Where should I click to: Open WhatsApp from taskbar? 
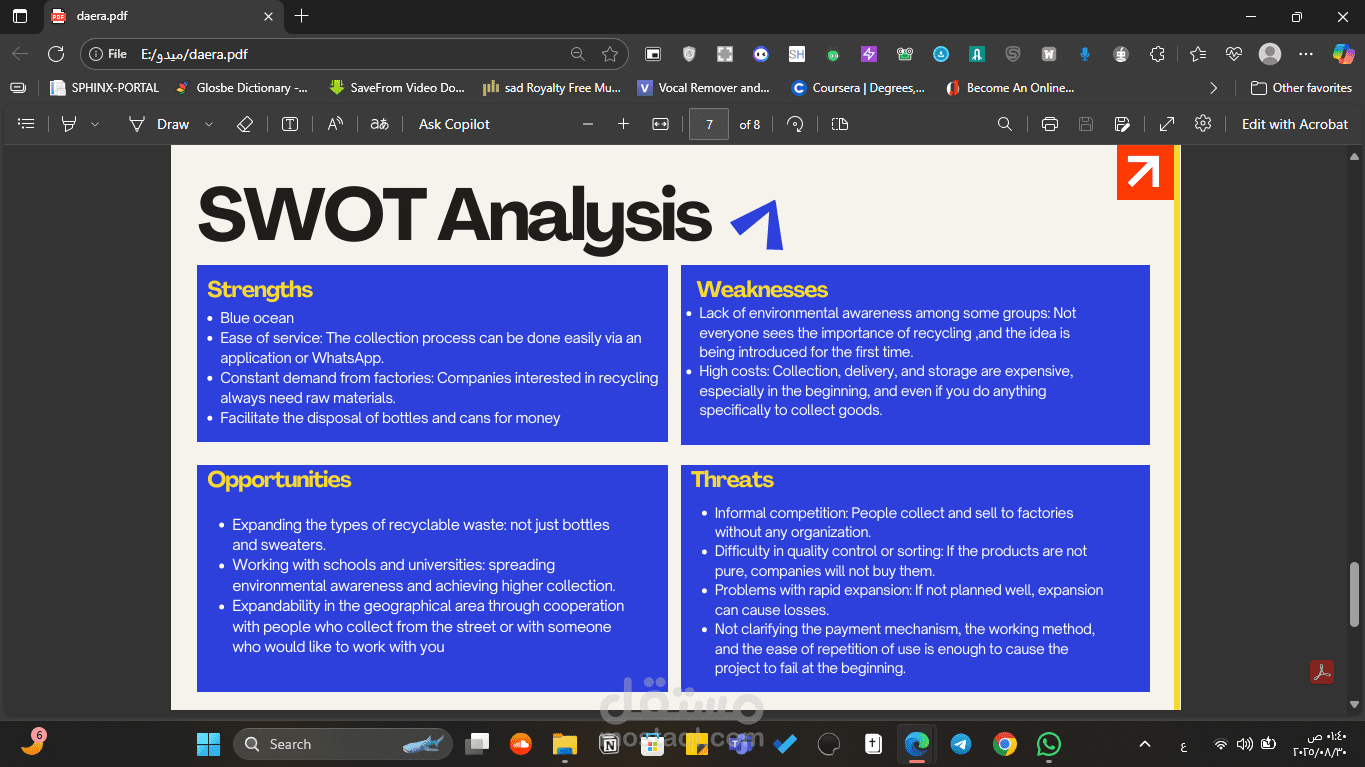pyautogui.click(x=1048, y=744)
